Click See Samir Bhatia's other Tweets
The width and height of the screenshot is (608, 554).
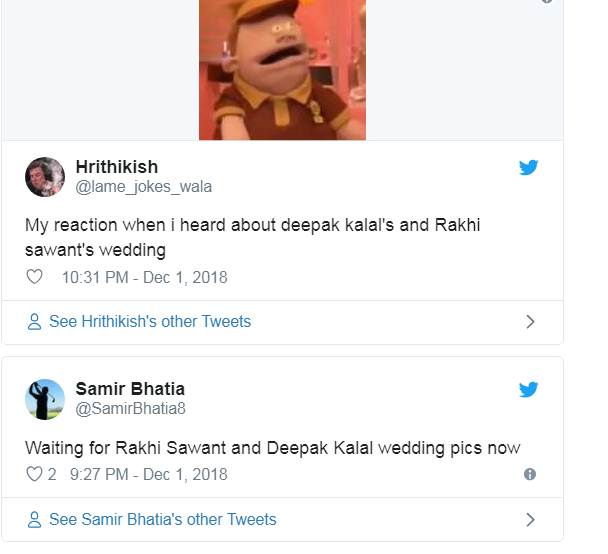point(162,520)
